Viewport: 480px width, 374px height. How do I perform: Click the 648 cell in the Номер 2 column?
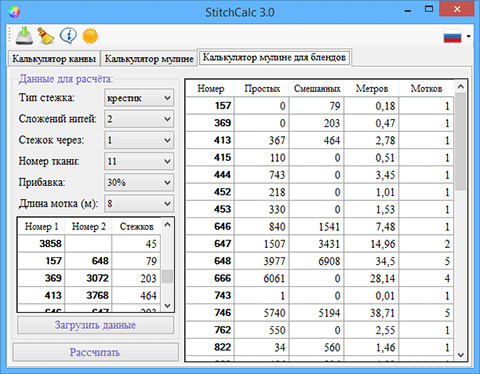click(x=88, y=261)
